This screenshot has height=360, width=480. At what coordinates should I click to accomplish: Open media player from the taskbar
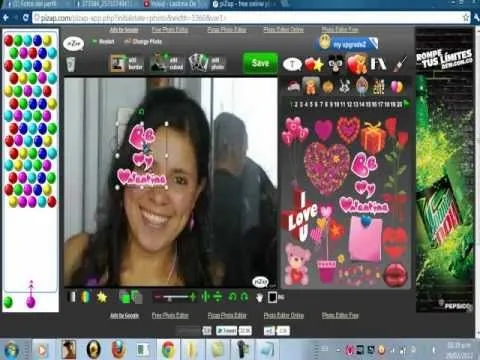(x=42, y=350)
